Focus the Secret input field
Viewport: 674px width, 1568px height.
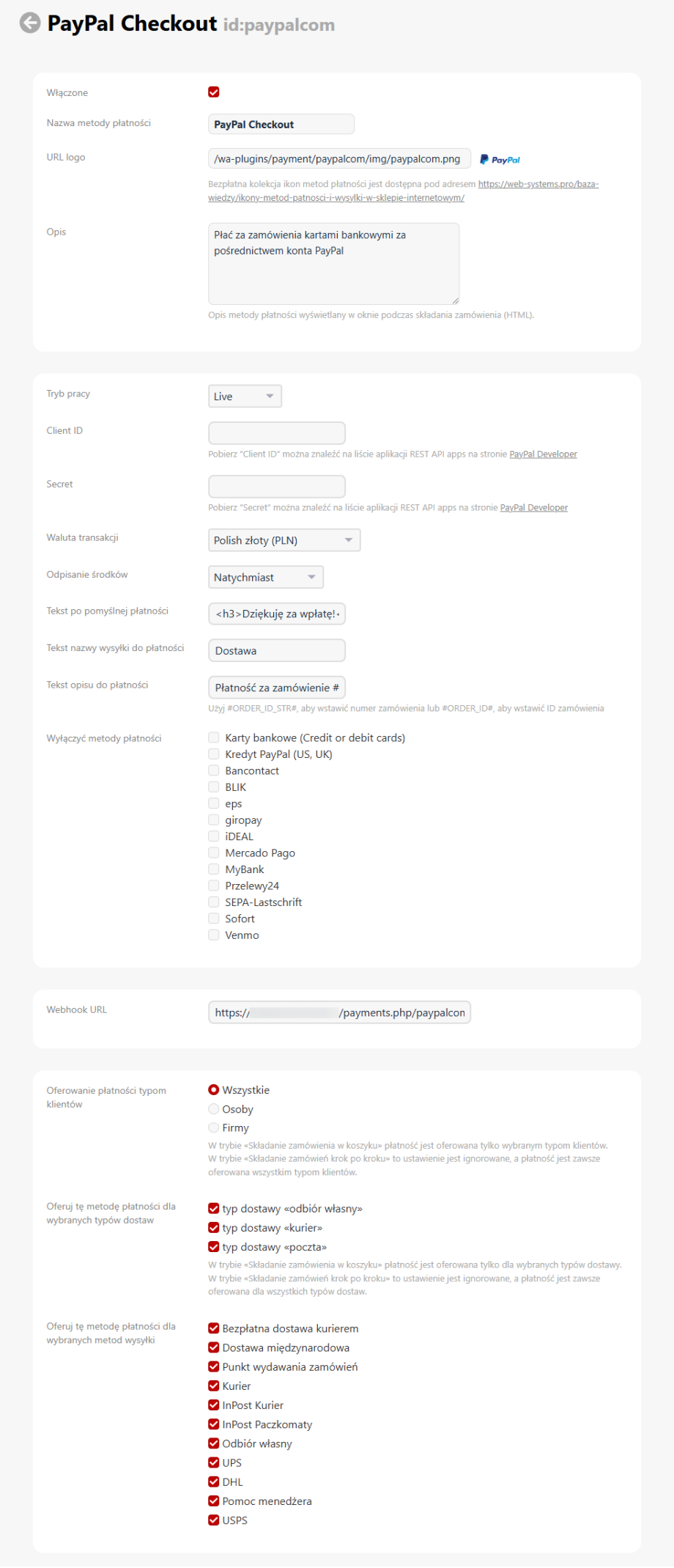pyautogui.click(x=277, y=487)
